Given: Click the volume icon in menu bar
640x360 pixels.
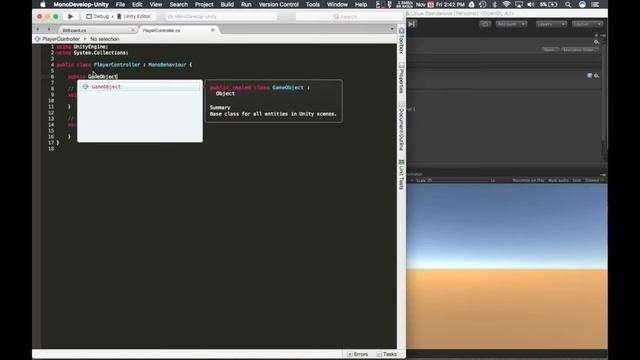Looking at the screenshot, I should pos(531,4).
